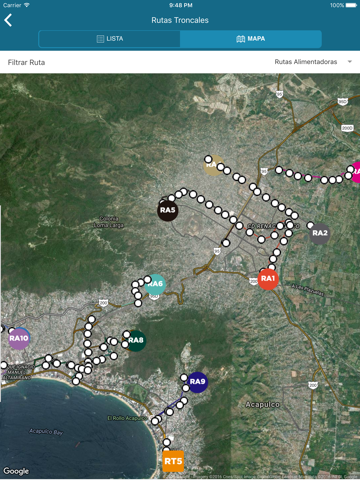
Task: Tap the tan RA marker near top
Action: (x=213, y=165)
